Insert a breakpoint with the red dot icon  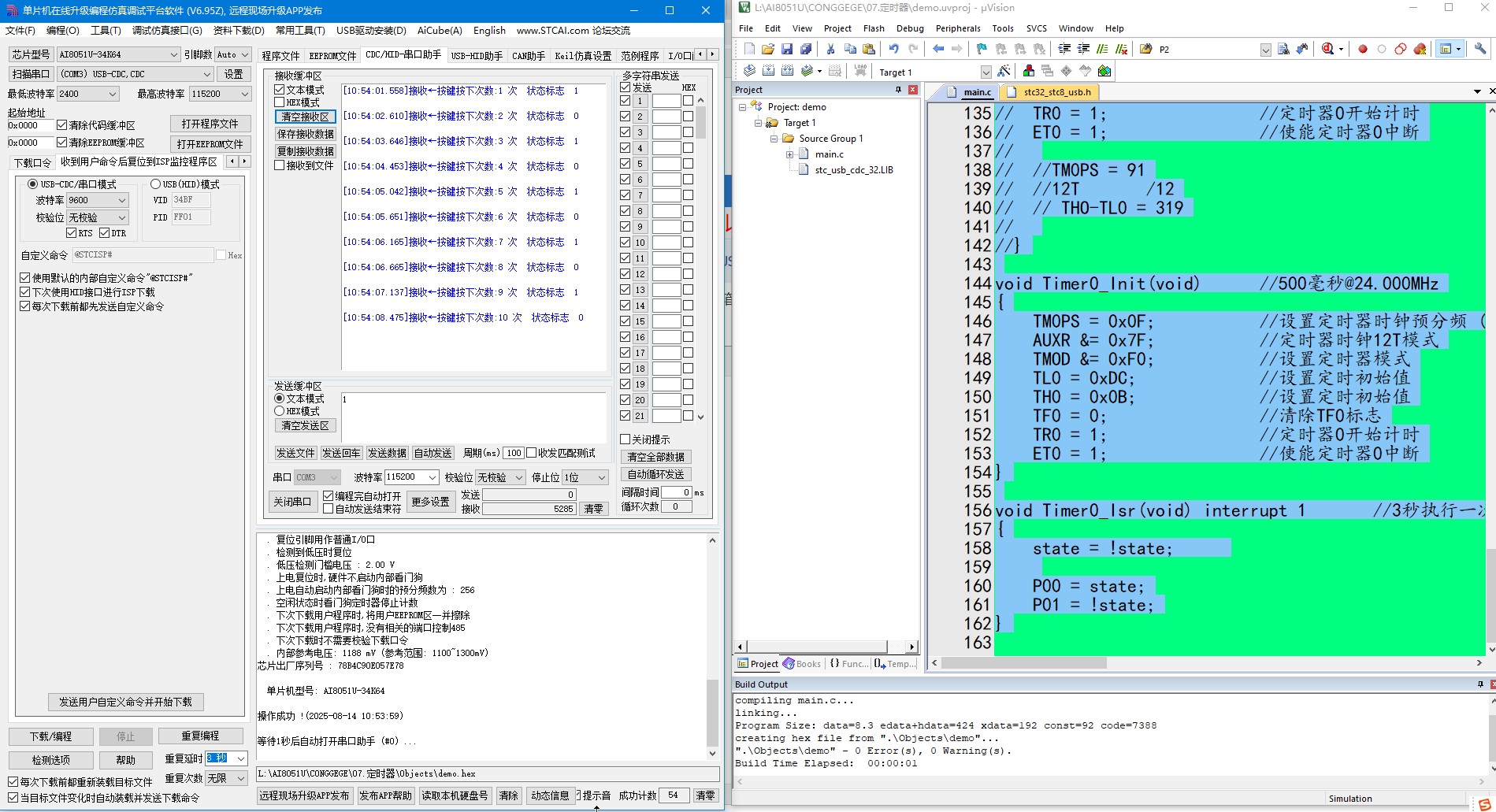click(1363, 49)
